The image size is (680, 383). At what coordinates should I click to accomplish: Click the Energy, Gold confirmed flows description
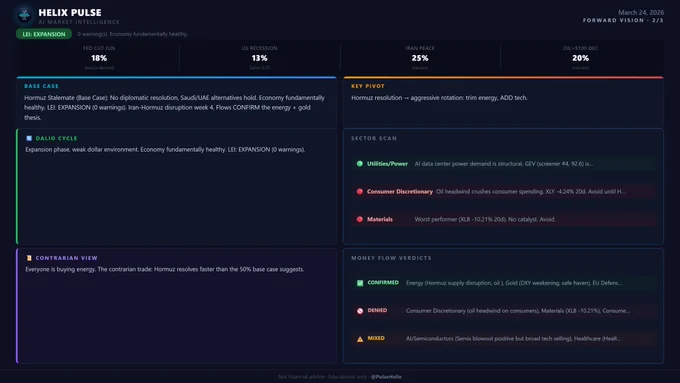[x=514, y=283]
